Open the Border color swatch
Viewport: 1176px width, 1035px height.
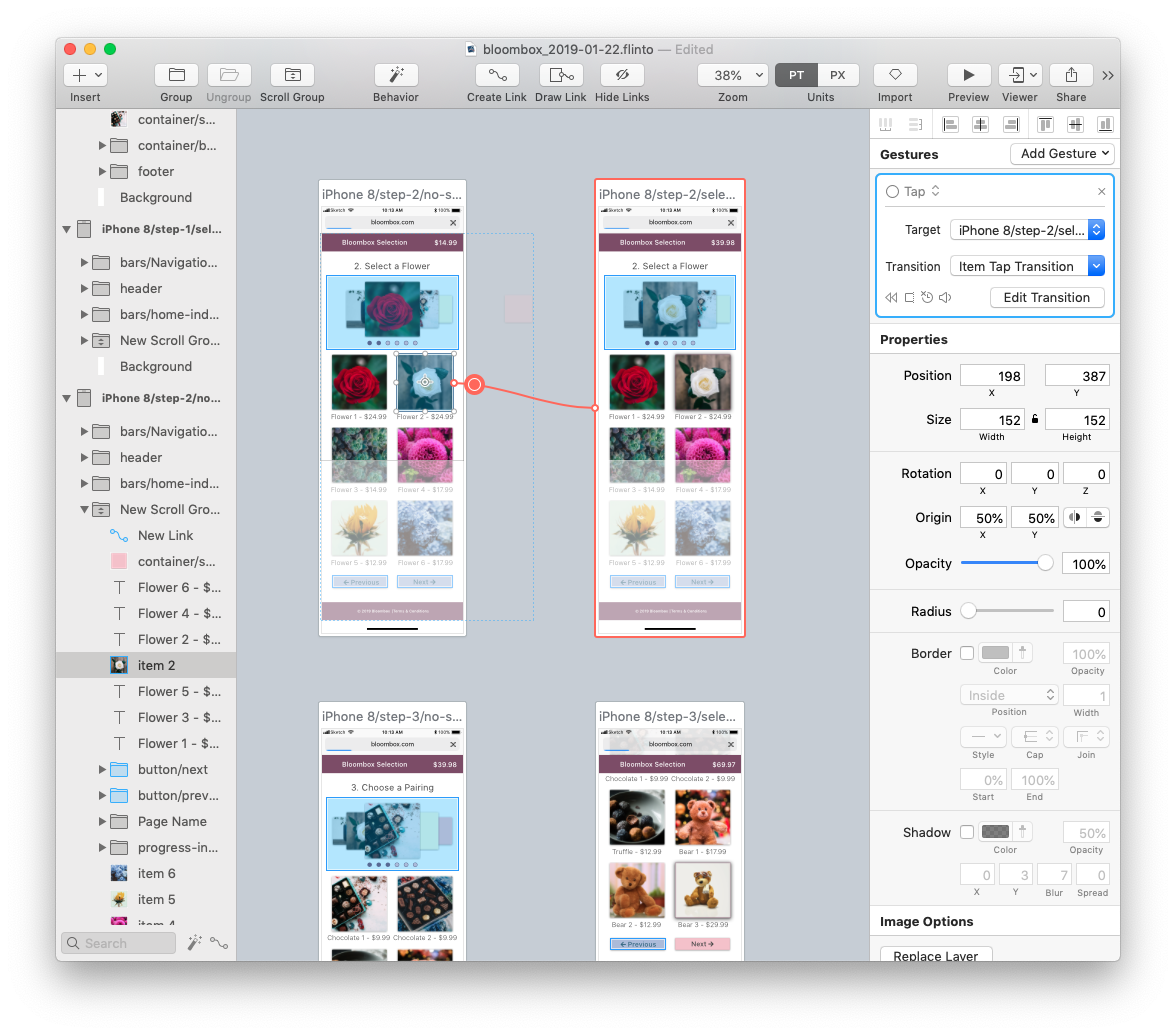pyautogui.click(x=995, y=652)
